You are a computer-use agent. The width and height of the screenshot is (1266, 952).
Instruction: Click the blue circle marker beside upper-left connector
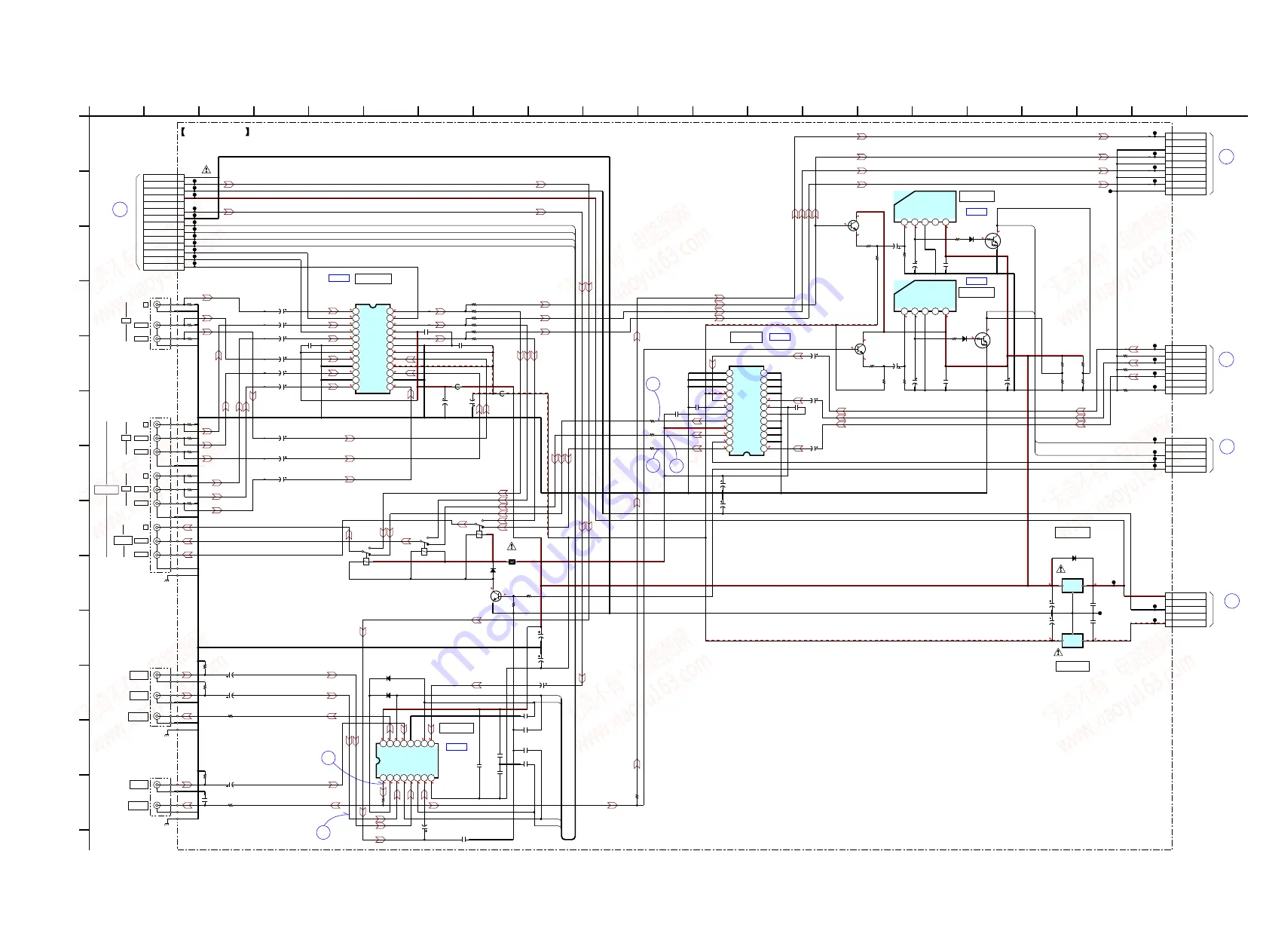click(x=120, y=210)
